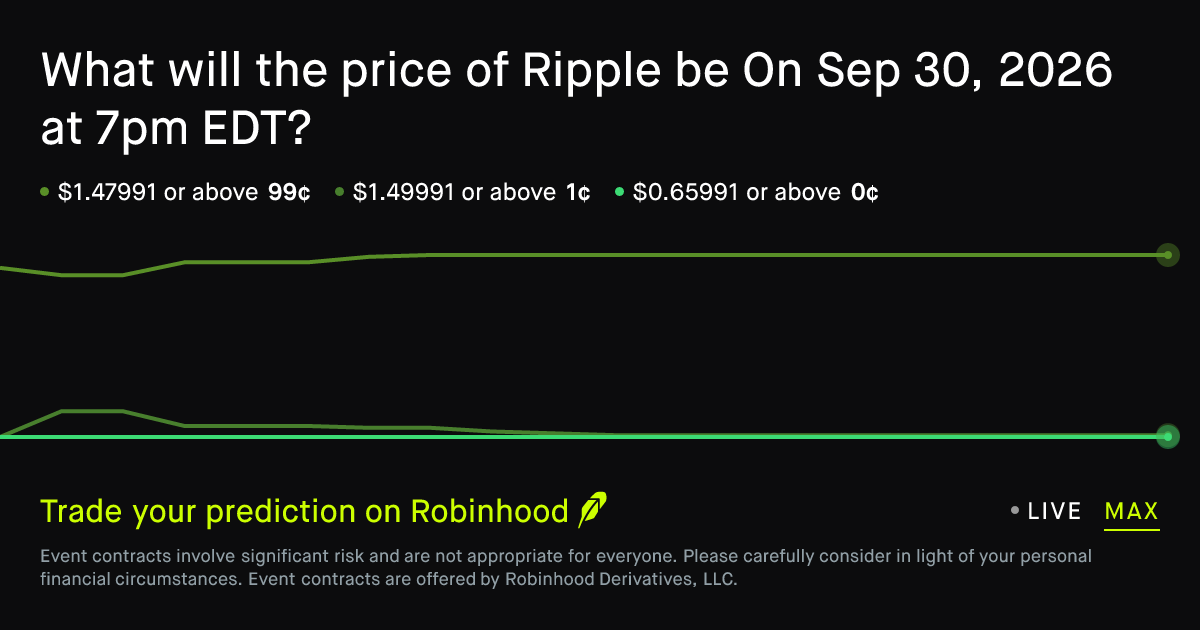Screen dimensions: 1200x630
Task: Click the $0.65991 or above legend dot
Action: point(620,192)
